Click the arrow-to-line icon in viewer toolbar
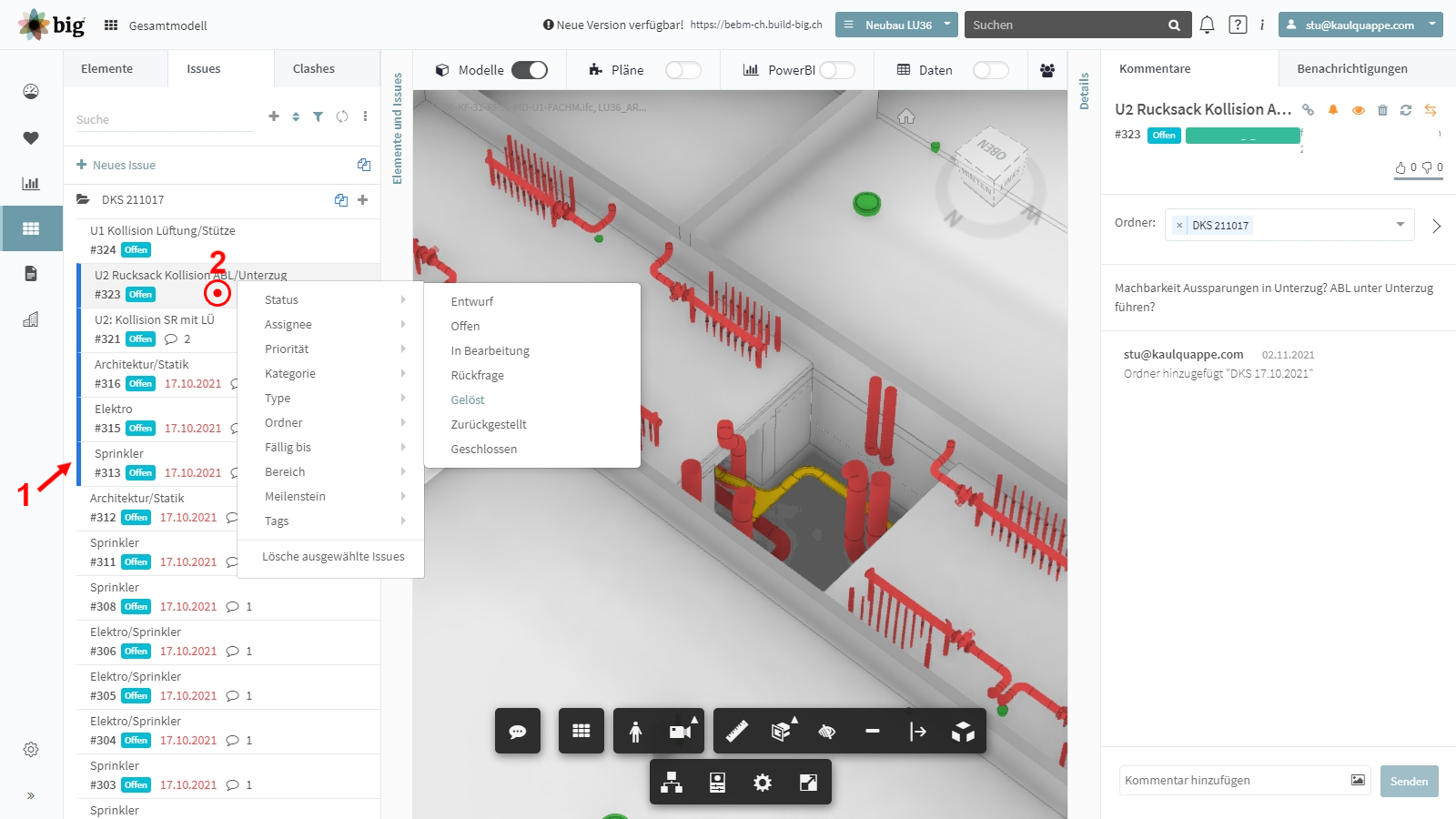Screen dimensions: 1456x819 click(x=918, y=731)
